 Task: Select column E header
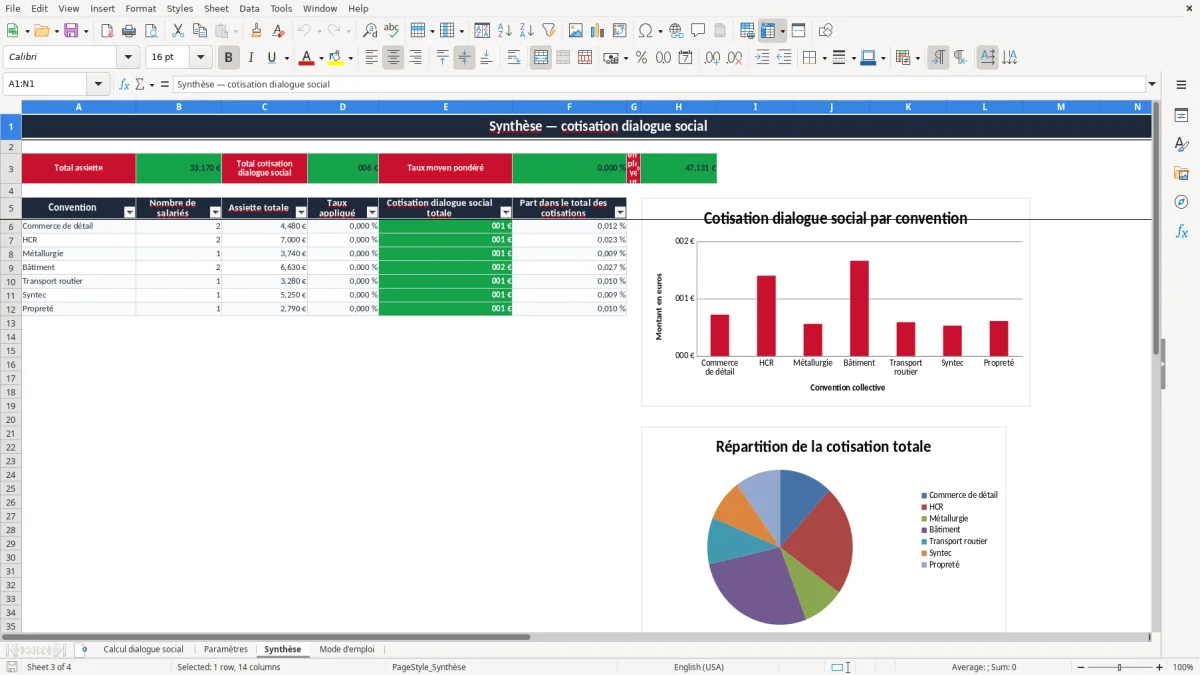(x=445, y=106)
